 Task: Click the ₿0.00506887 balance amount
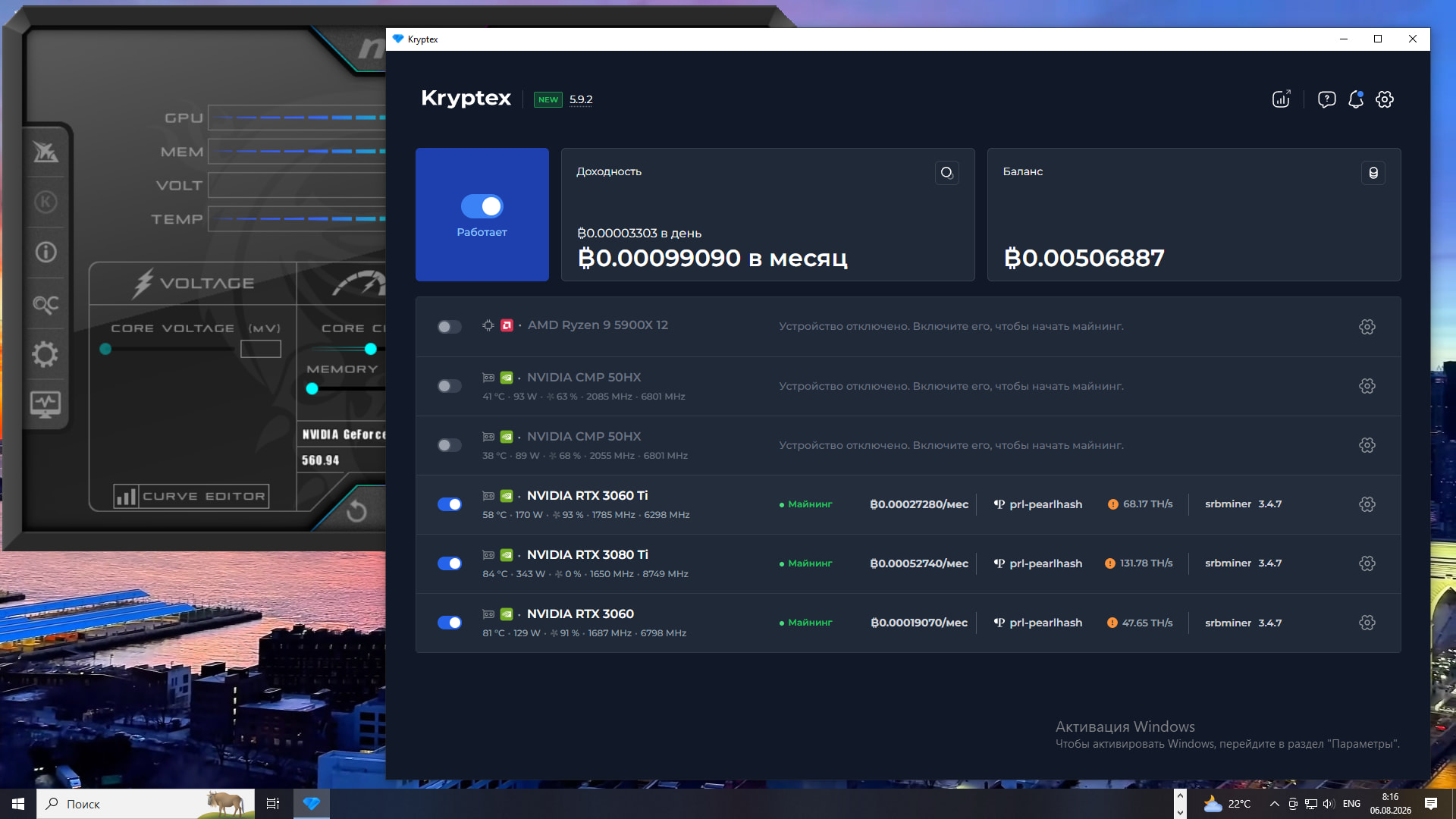pyautogui.click(x=1084, y=258)
